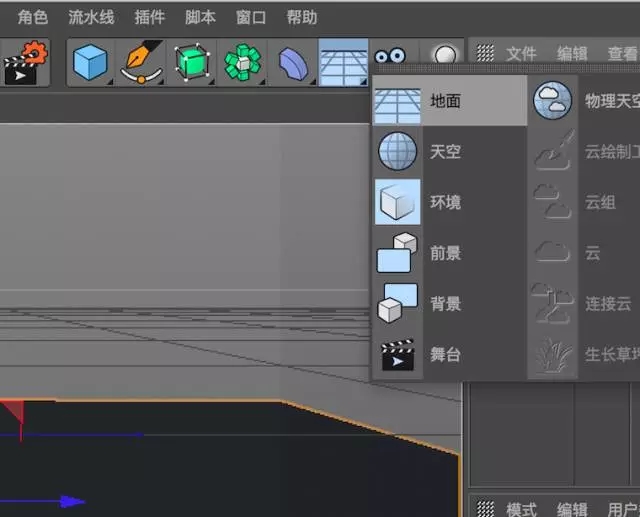Image resolution: width=640 pixels, height=517 pixels.
Task: Click the flyout menu tear-off grip bar
Action: [506, 69]
